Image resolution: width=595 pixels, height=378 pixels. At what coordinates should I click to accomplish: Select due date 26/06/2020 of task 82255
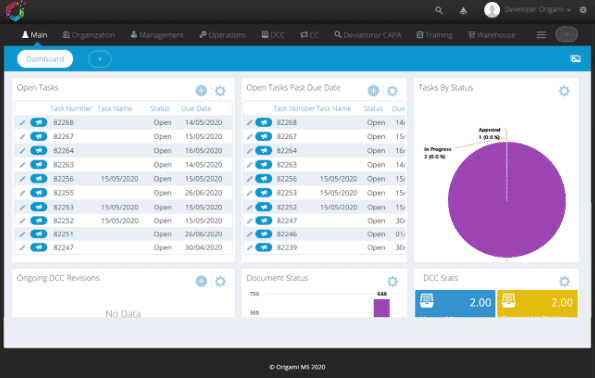coord(203,193)
